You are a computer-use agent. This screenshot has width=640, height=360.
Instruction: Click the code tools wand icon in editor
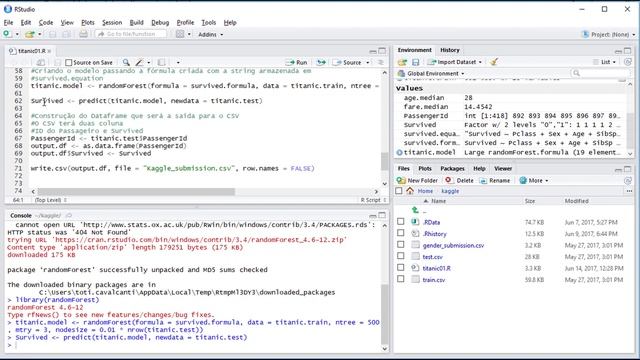pyautogui.click(x=140, y=62)
